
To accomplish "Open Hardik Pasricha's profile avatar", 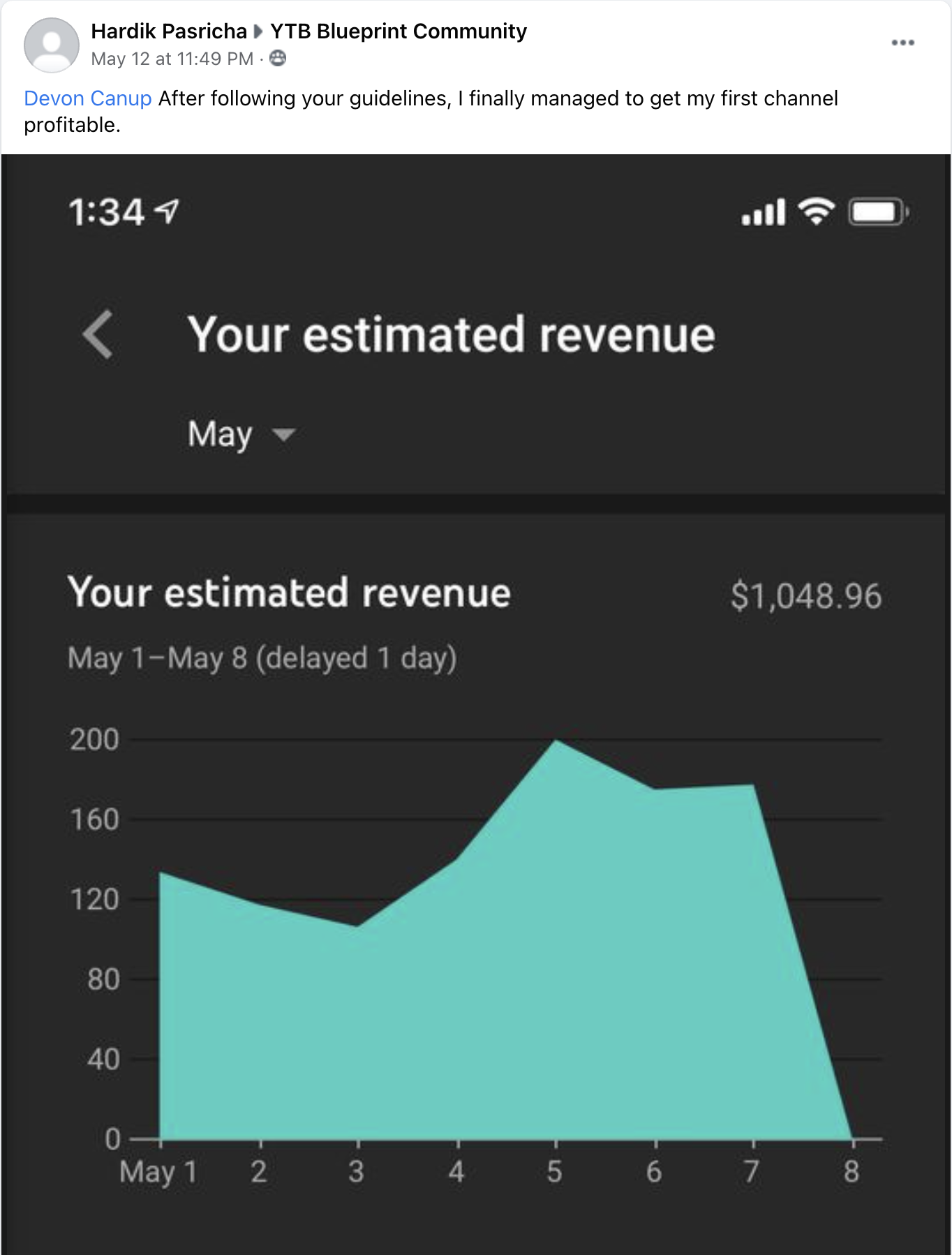I will pos(51,45).
